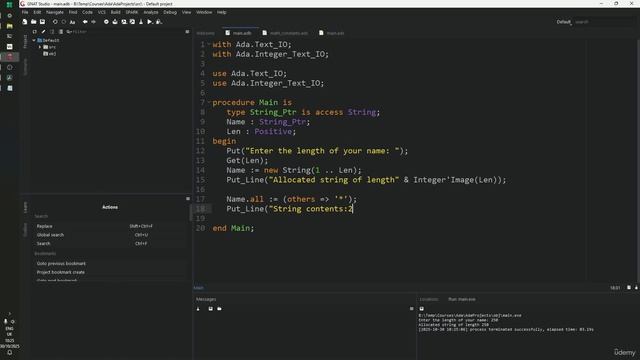This screenshot has height=360, width=640.
Task: Click the Main subprogram label in editor status bar
Action: [x=199, y=288]
